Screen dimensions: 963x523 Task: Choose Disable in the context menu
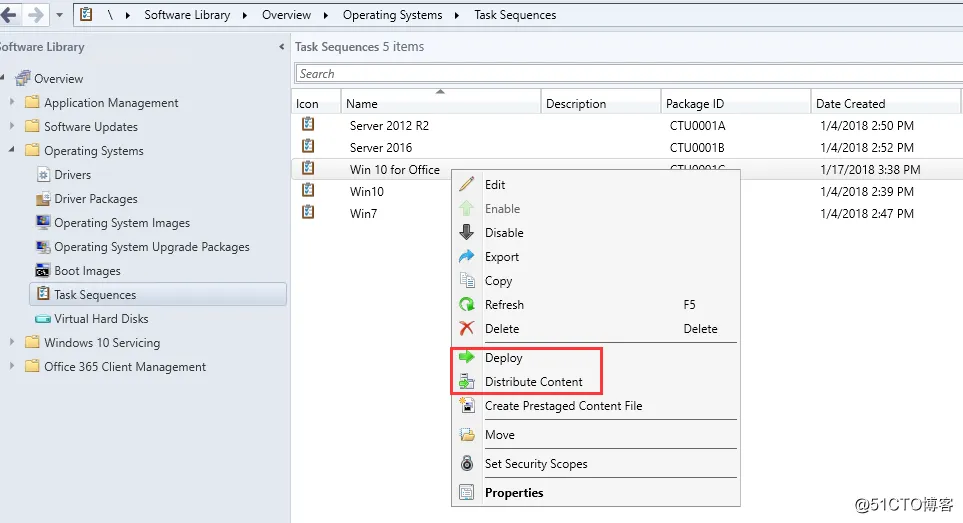[504, 232]
